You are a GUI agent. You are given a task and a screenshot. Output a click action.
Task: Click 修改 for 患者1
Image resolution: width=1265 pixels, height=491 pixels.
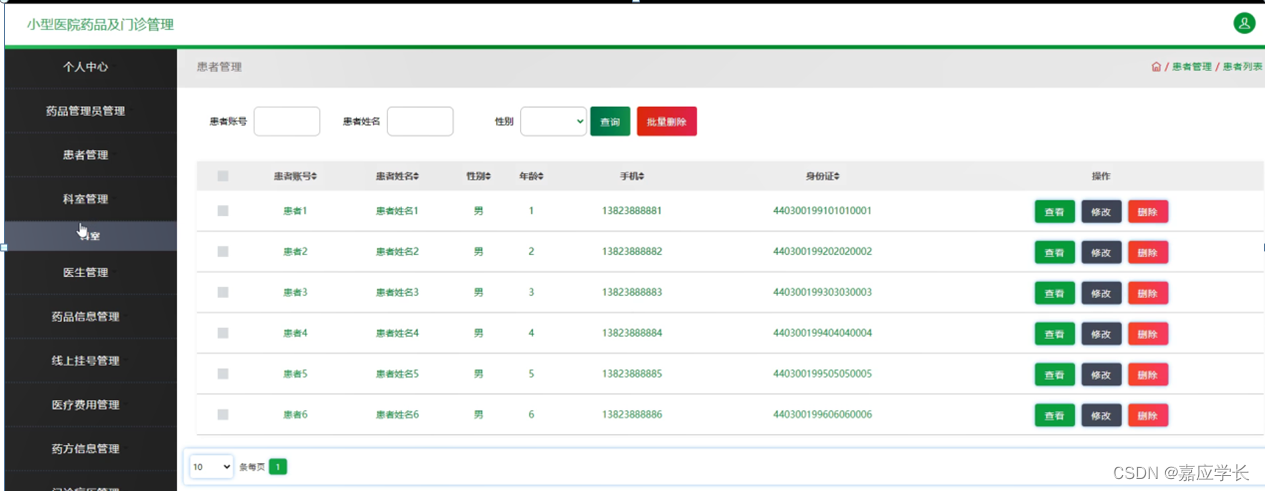[1101, 211]
